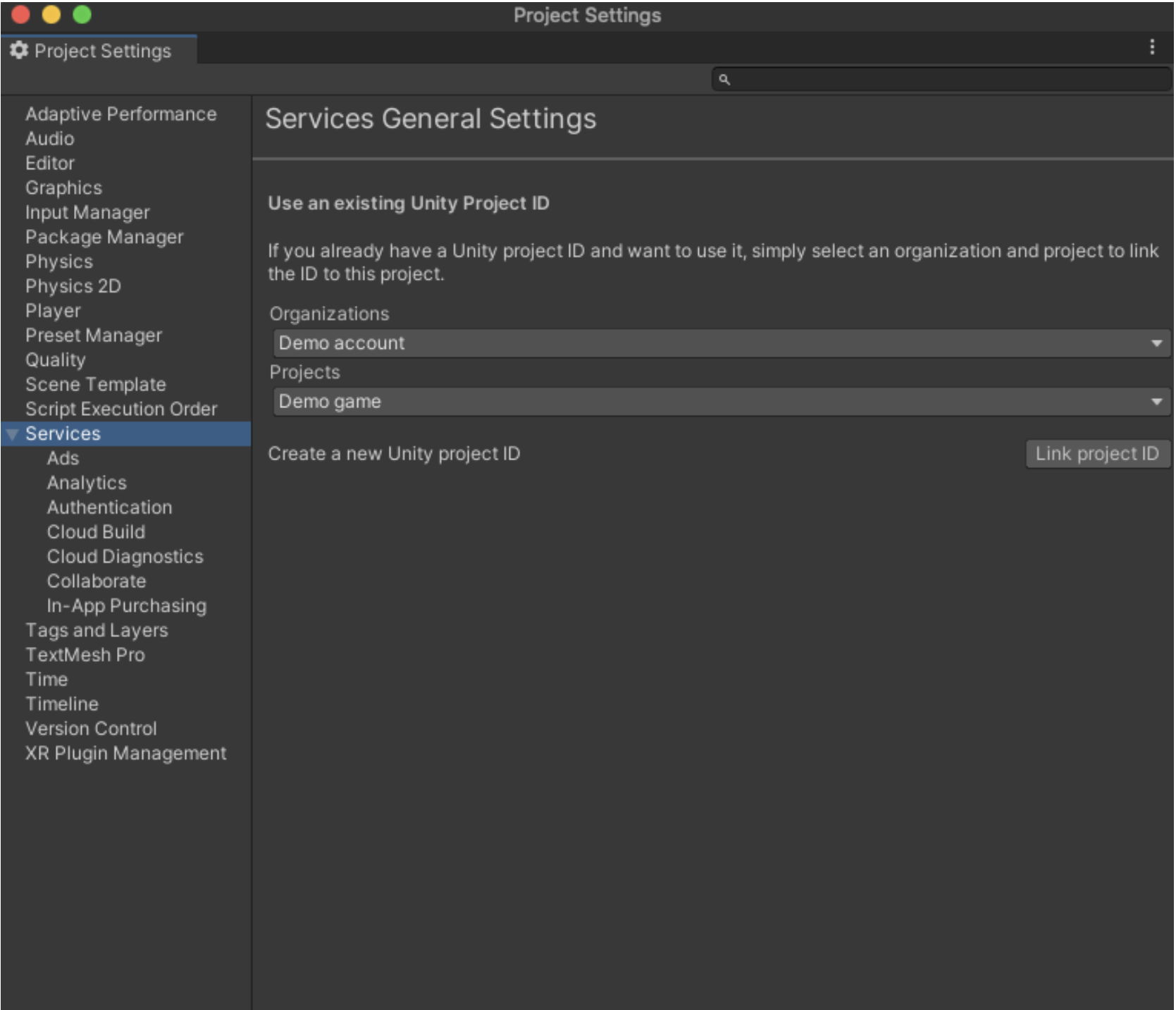This screenshot has height=1010, width=1176.
Task: Click Create a new Unity project ID
Action: pyautogui.click(x=394, y=454)
